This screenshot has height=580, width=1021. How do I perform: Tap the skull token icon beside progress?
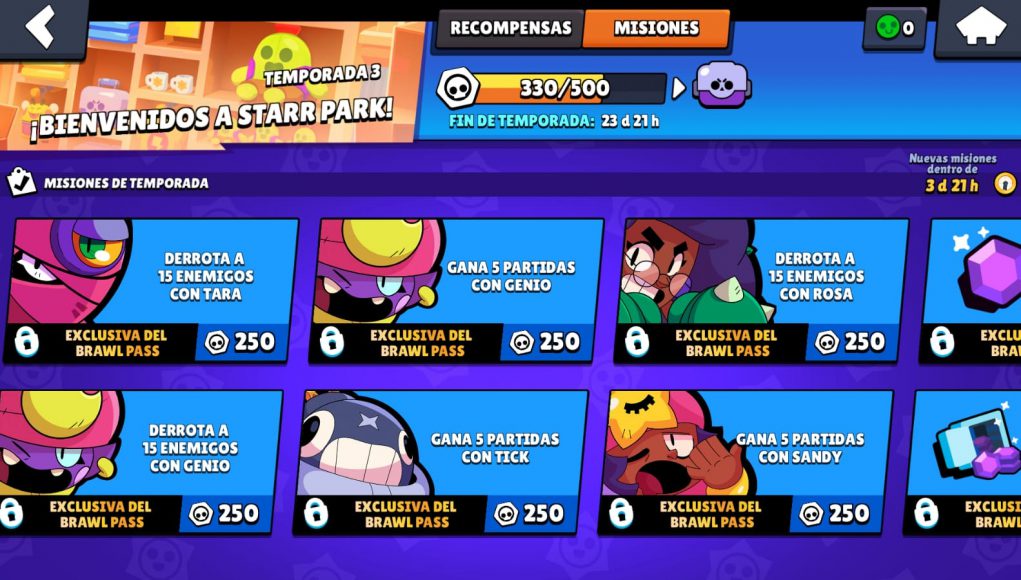[457, 88]
